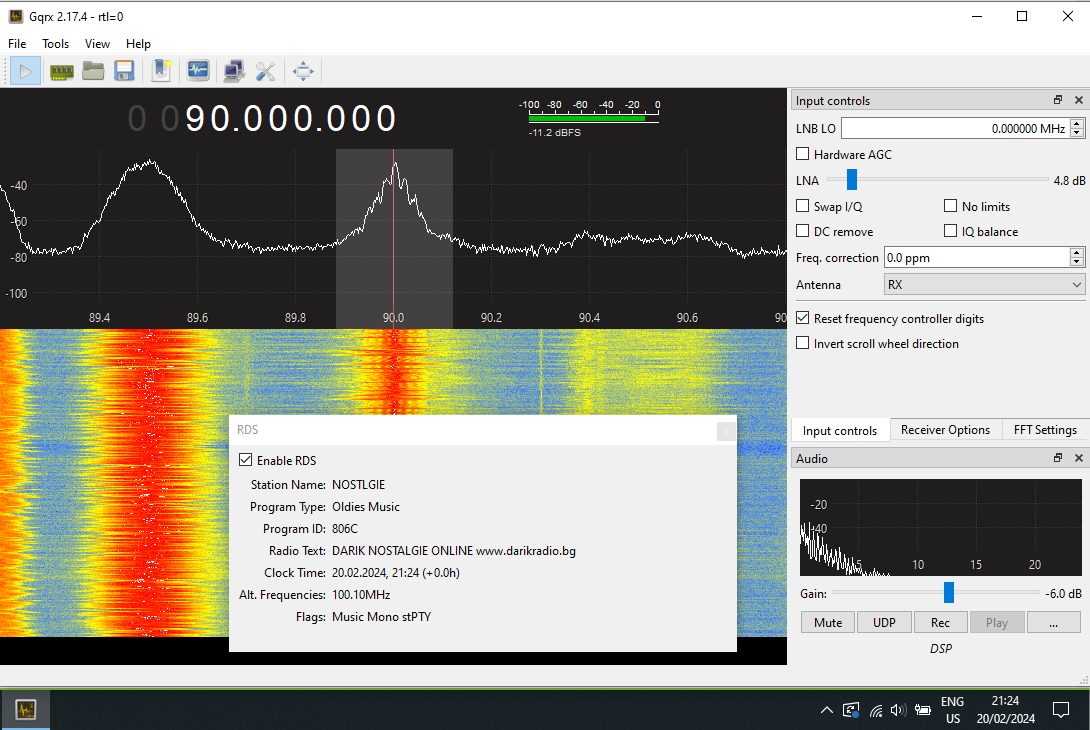
Task: Open the taskbar clock 21:24
Action: click(x=1005, y=710)
